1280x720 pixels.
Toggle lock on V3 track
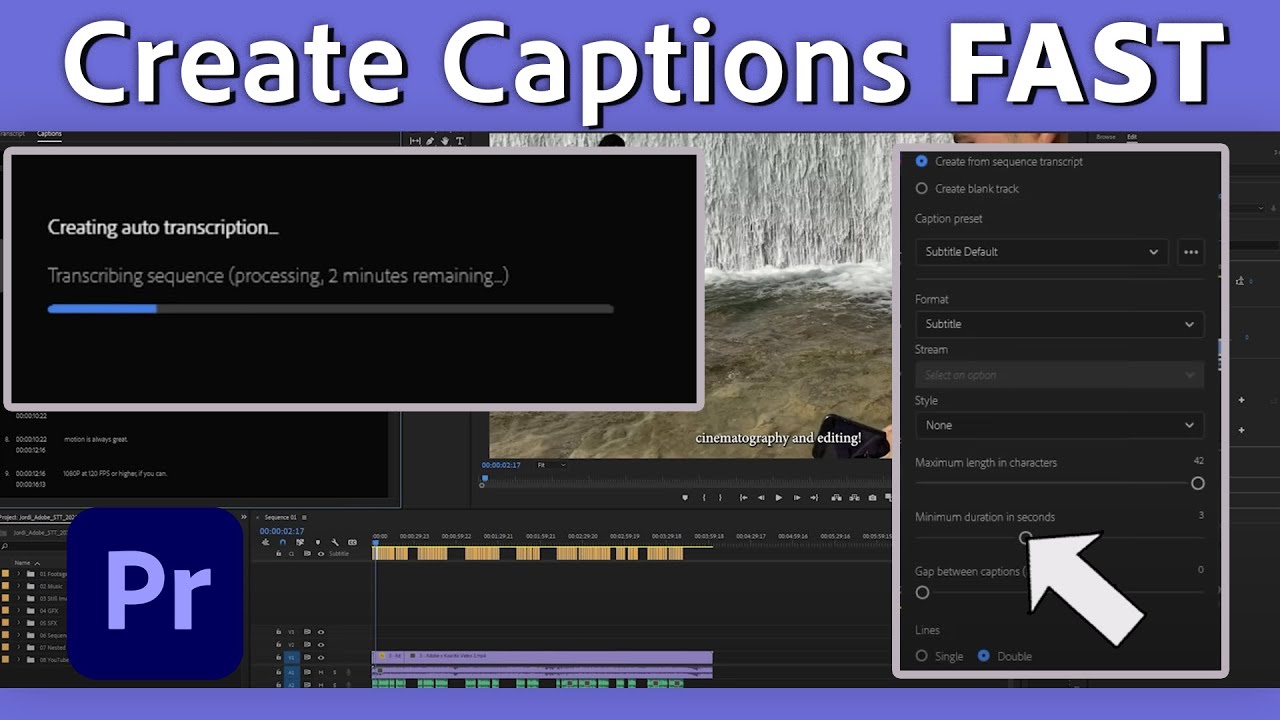[279, 632]
